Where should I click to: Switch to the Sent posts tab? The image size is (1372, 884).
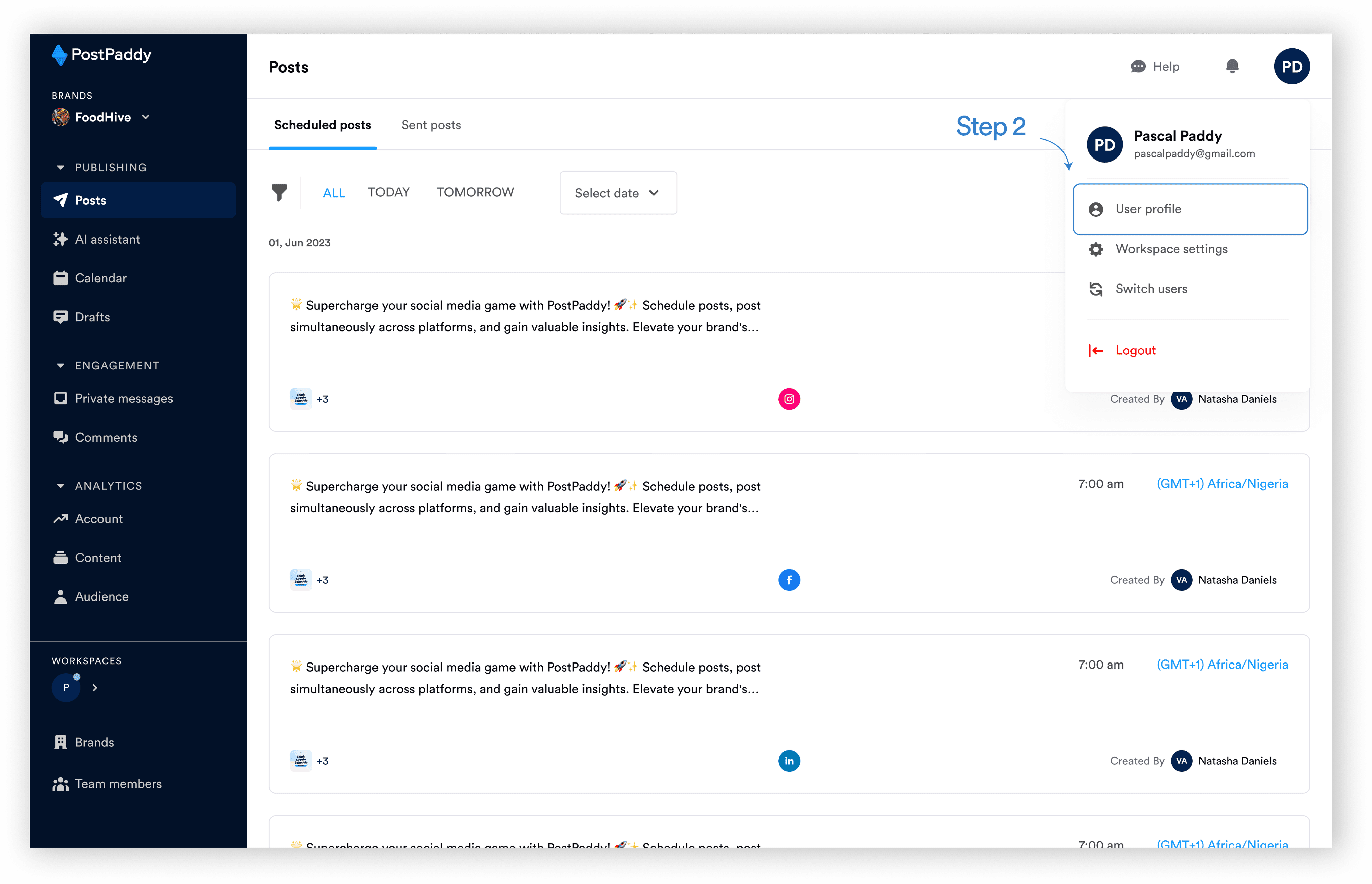tap(431, 125)
